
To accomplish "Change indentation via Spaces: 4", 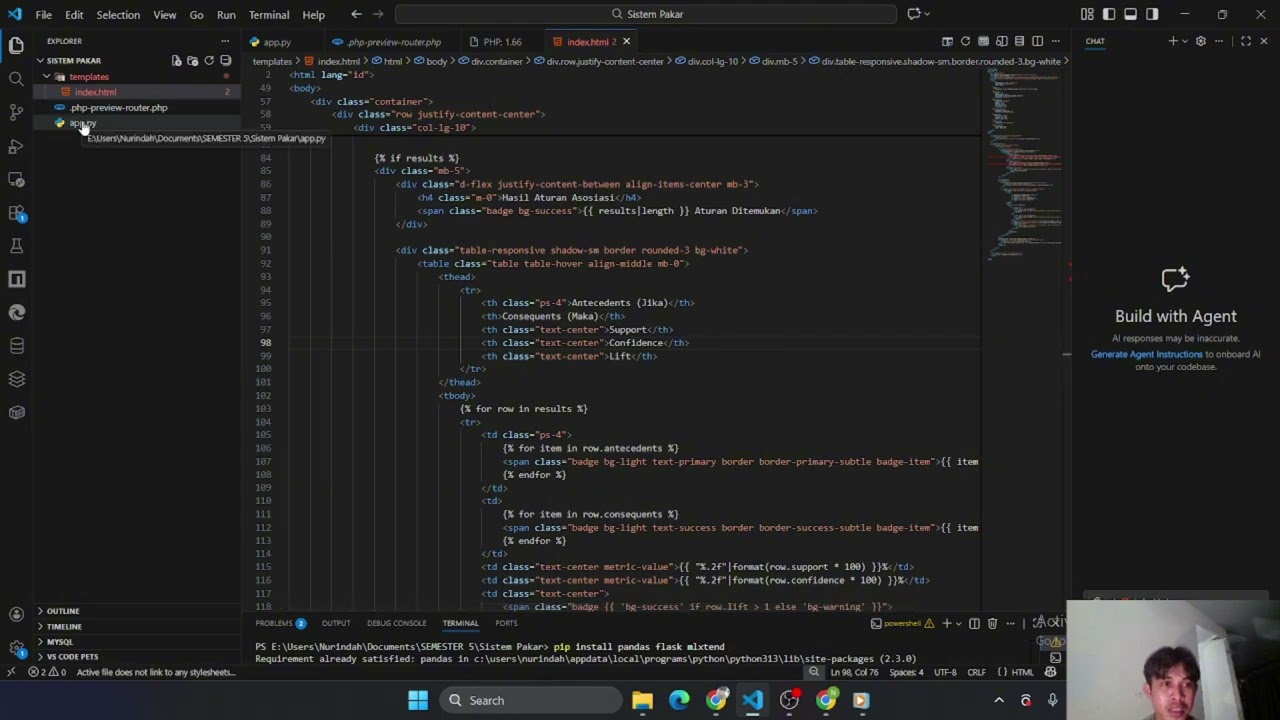I will point(907,672).
